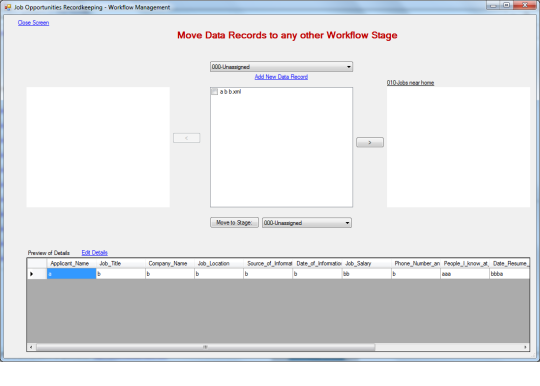The width and height of the screenshot is (540, 386).
Task: Click the move-right '>' button
Action: coord(370,142)
